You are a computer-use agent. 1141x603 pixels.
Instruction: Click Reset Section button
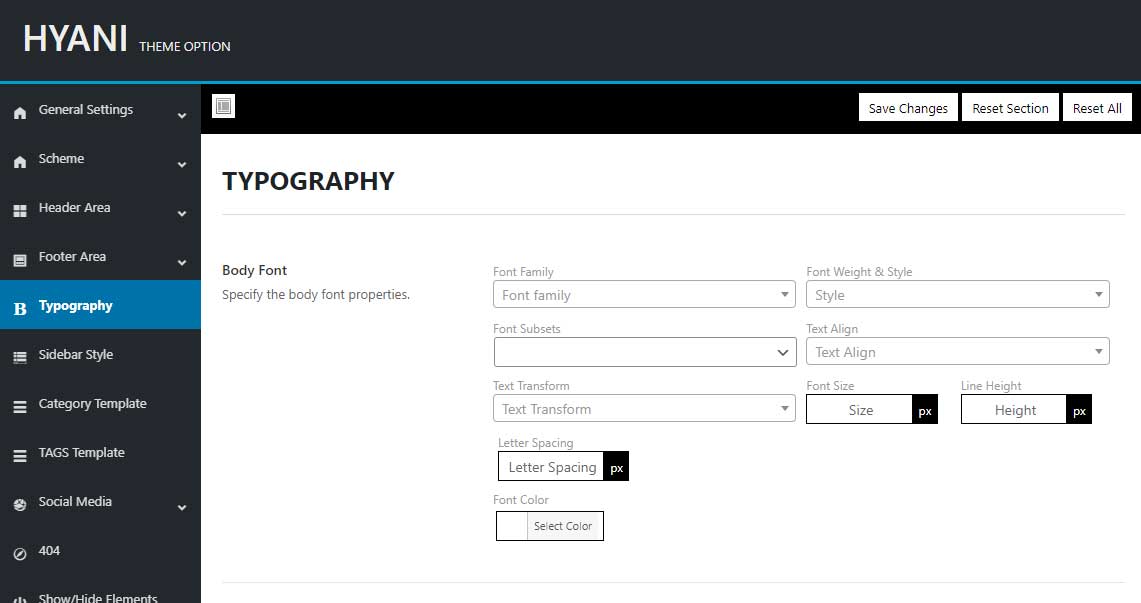(x=1010, y=108)
